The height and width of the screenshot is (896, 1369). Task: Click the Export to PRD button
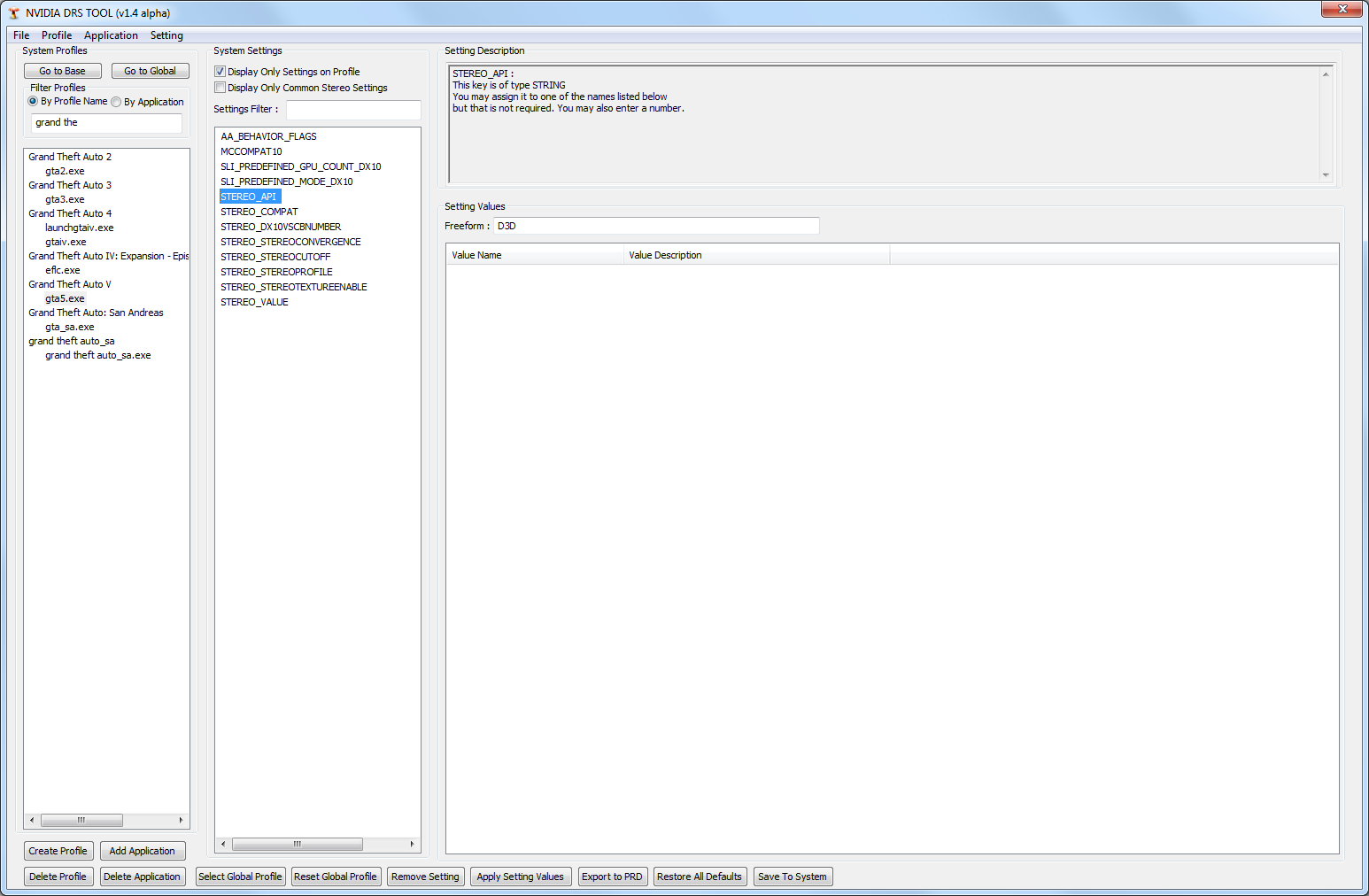(613, 877)
